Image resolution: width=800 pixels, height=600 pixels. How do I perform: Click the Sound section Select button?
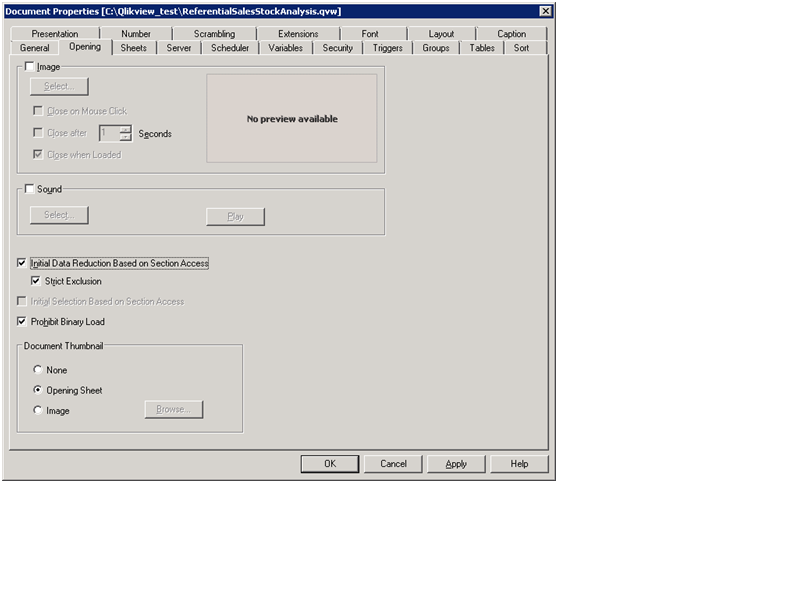tap(59, 215)
